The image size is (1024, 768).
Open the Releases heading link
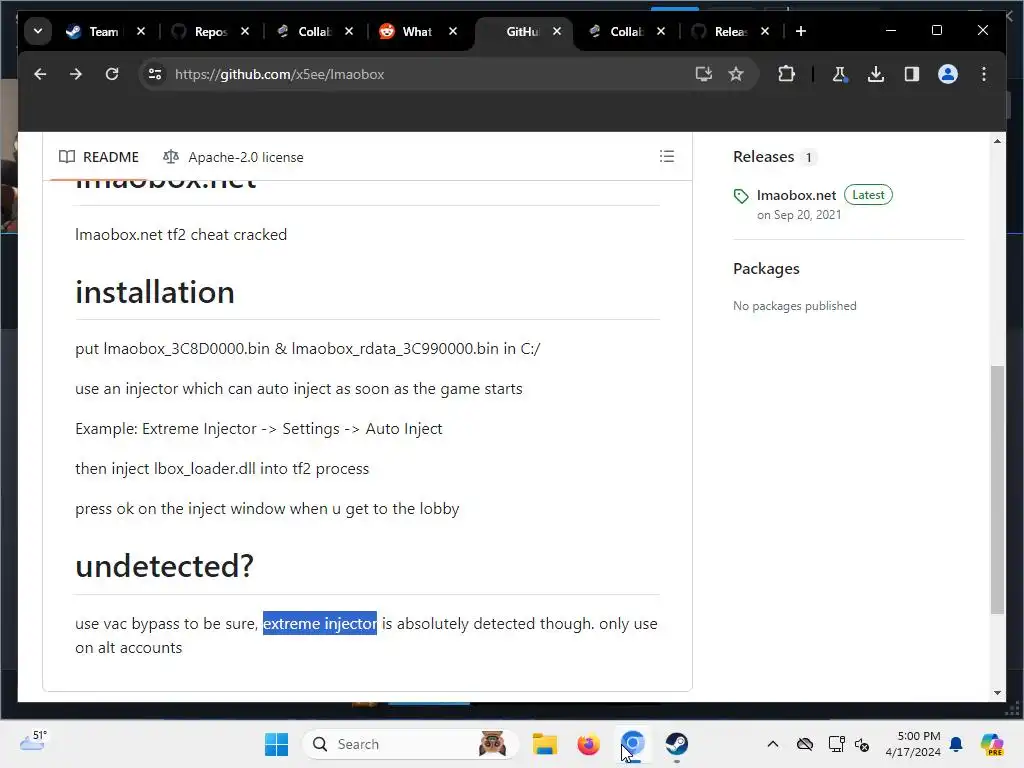pyautogui.click(x=763, y=157)
